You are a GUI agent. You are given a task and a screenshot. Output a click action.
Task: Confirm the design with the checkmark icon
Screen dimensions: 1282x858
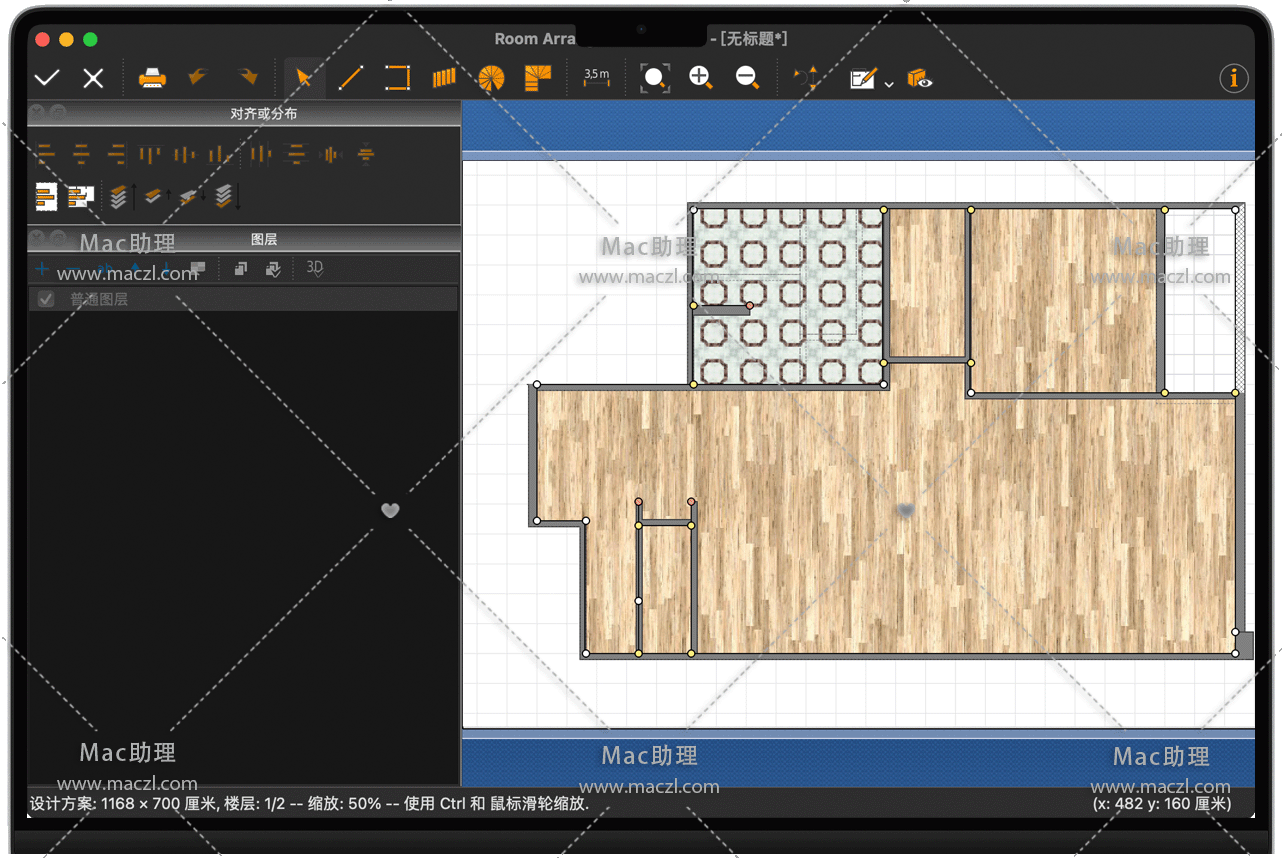click(46, 78)
